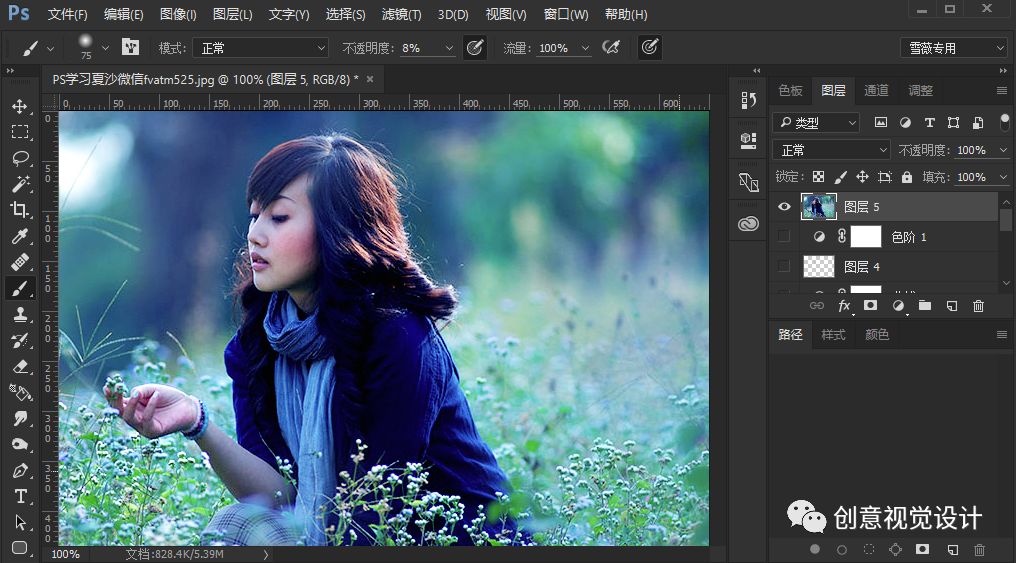Select the Eyedropper tool
Image resolution: width=1016 pixels, height=563 pixels.
click(x=19, y=236)
